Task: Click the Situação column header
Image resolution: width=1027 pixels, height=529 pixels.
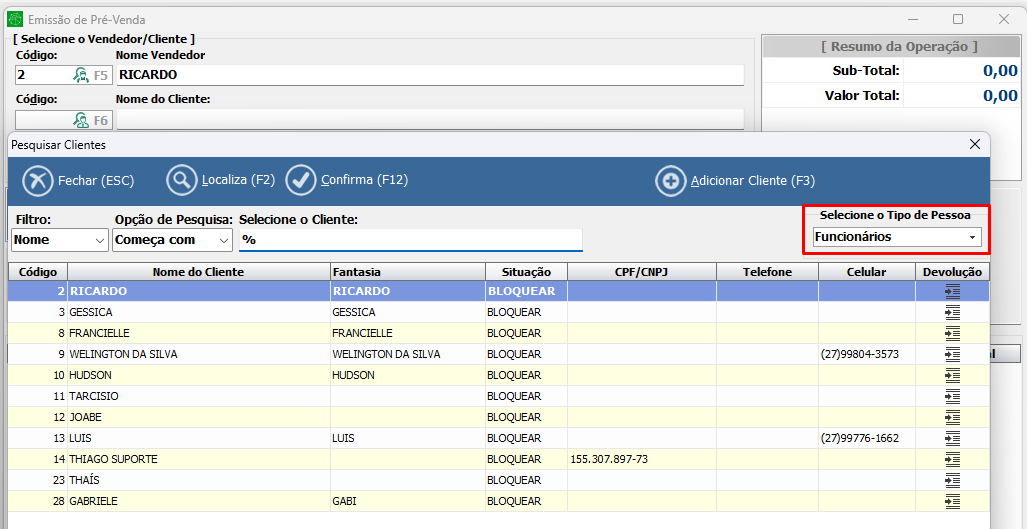Action: (526, 272)
